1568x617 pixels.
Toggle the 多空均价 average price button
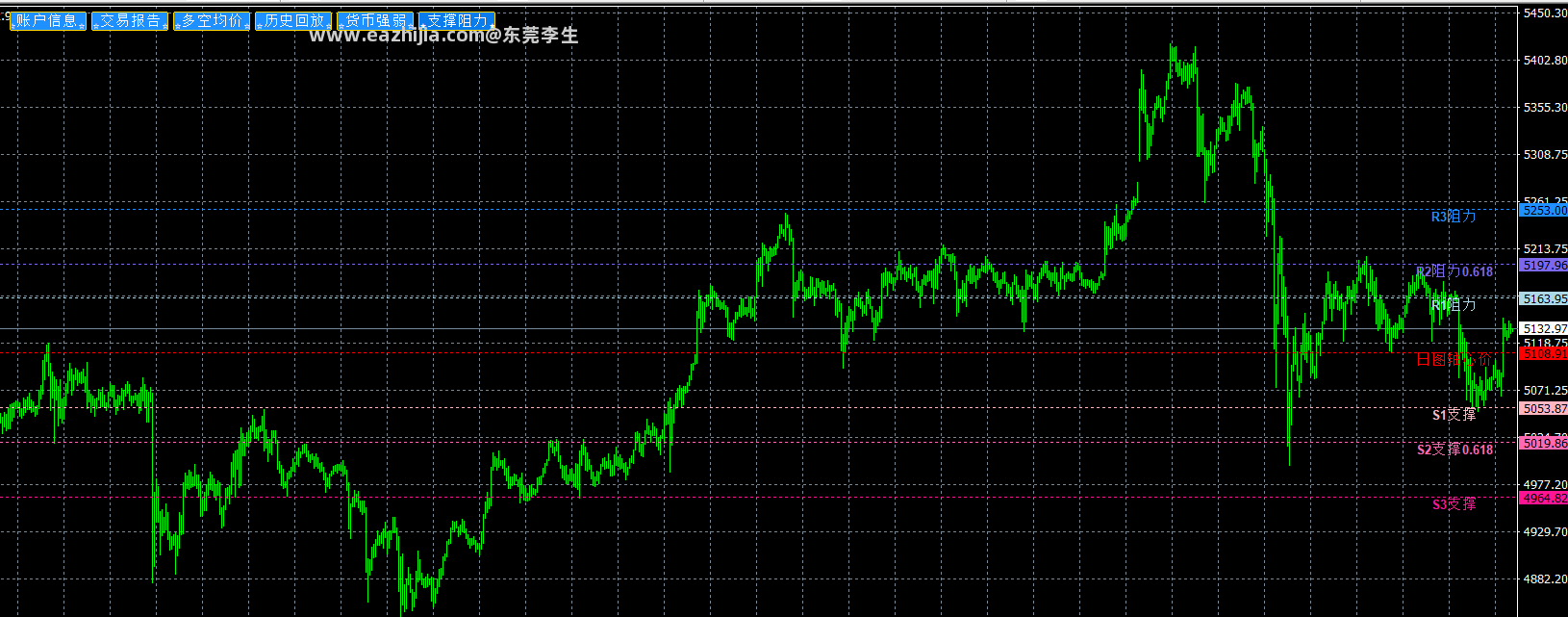pyautogui.click(x=212, y=21)
